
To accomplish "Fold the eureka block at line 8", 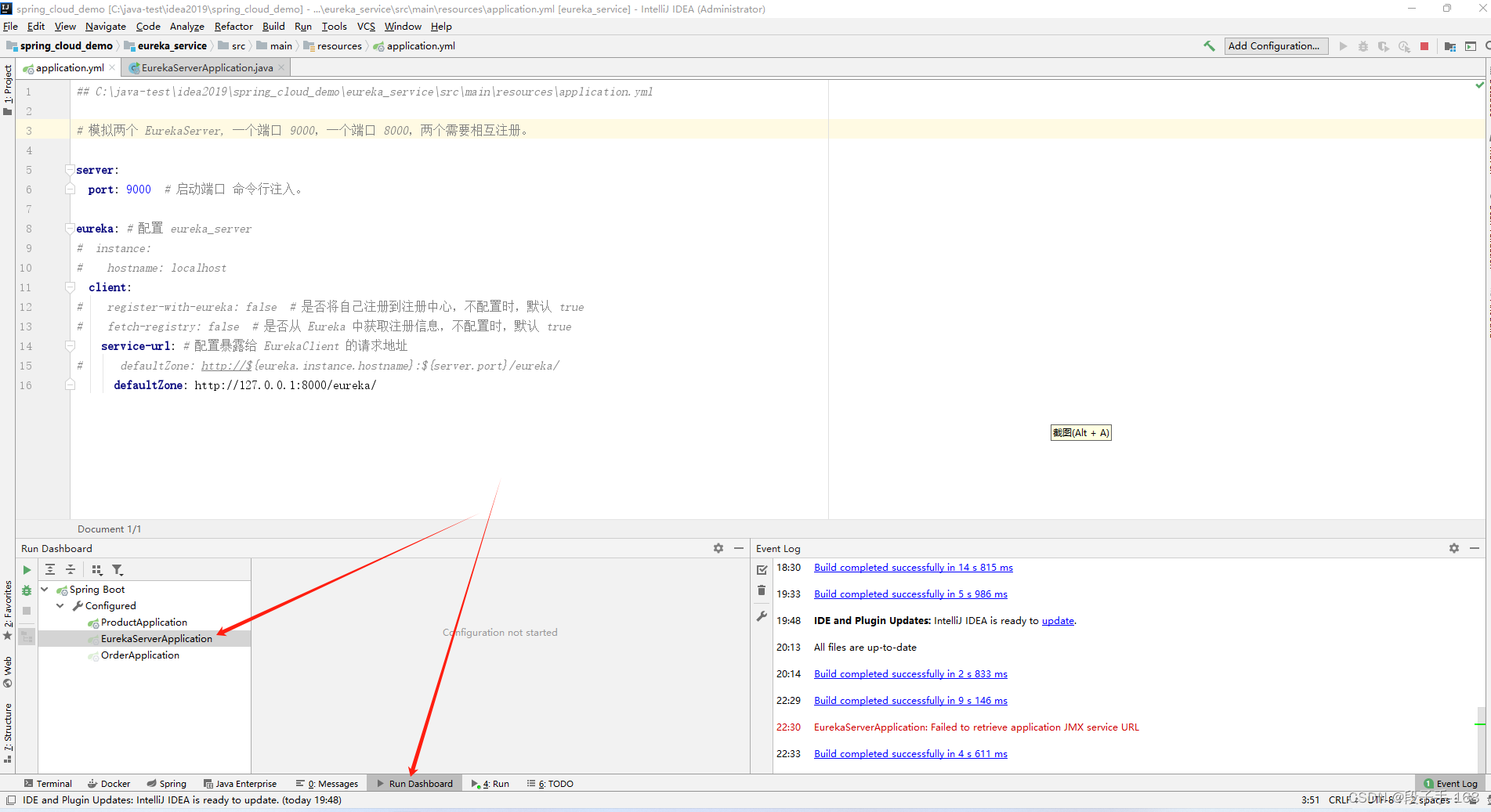I will coord(70,229).
